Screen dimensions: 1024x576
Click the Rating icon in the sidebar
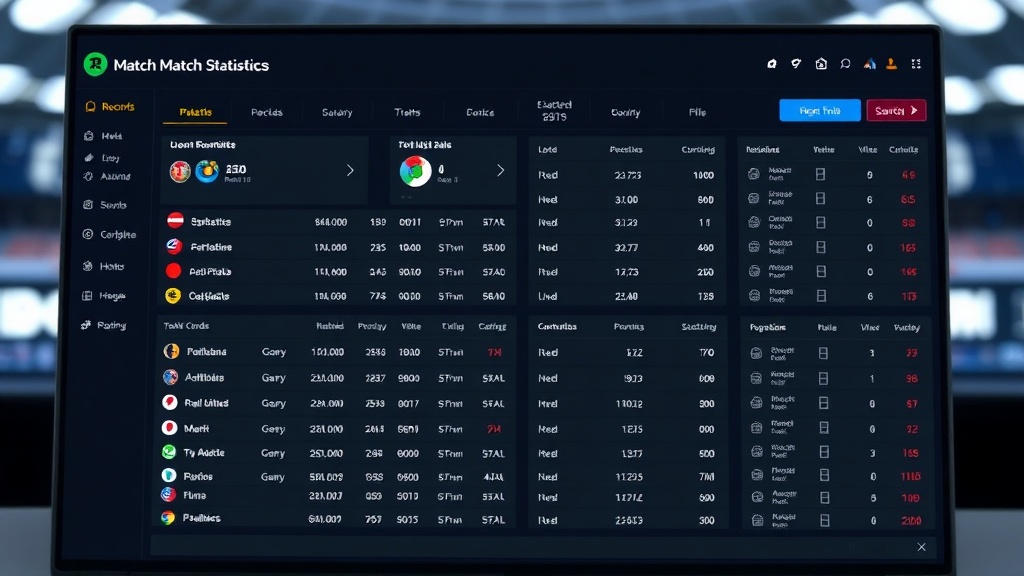click(88, 325)
